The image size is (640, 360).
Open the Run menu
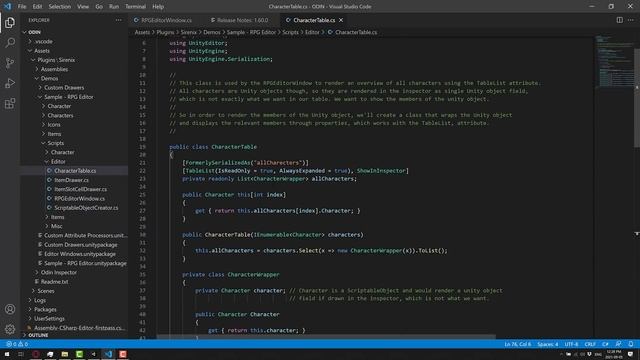[x=114, y=7]
